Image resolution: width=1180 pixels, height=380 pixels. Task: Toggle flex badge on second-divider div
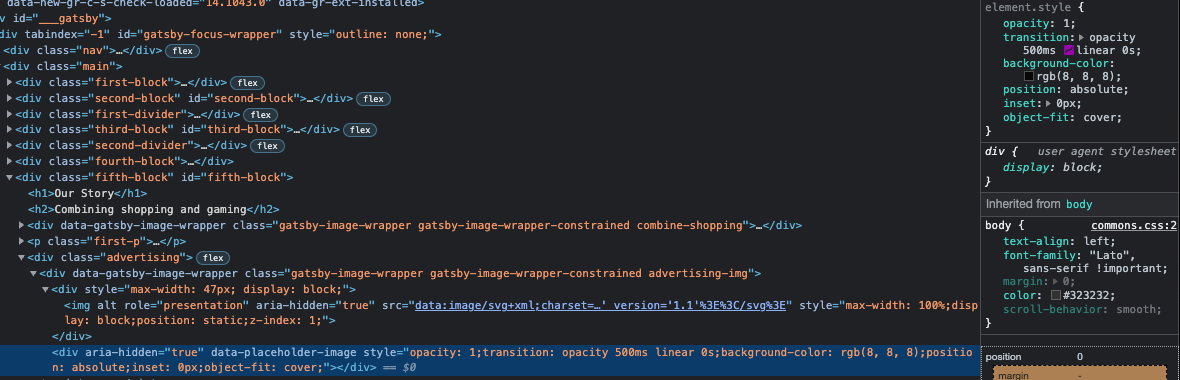point(267,146)
